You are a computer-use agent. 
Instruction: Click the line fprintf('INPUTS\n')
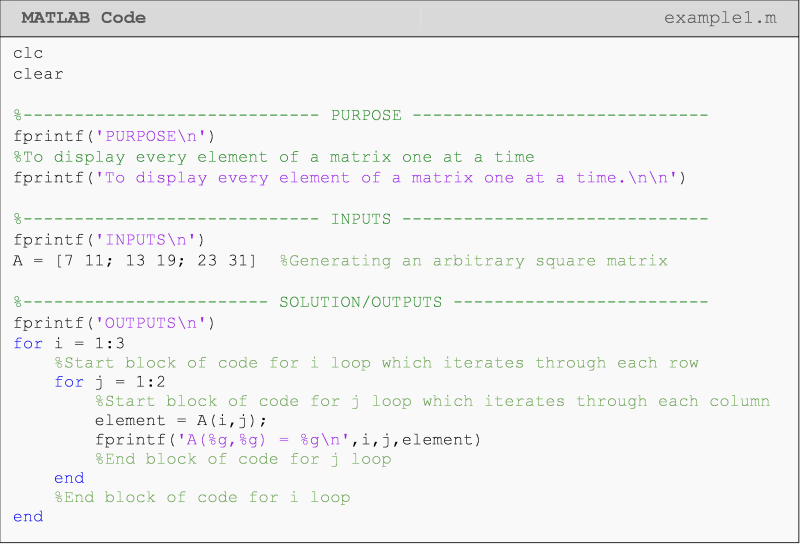[109, 240]
